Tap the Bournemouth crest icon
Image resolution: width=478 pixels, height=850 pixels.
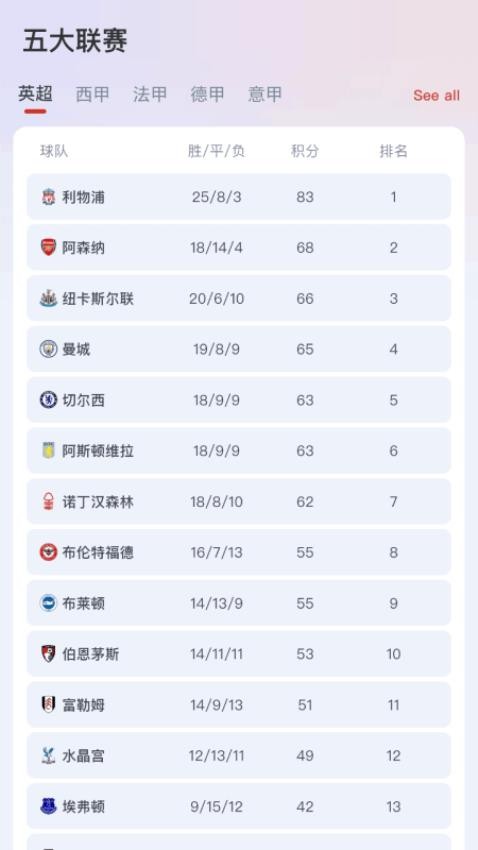pos(48,654)
